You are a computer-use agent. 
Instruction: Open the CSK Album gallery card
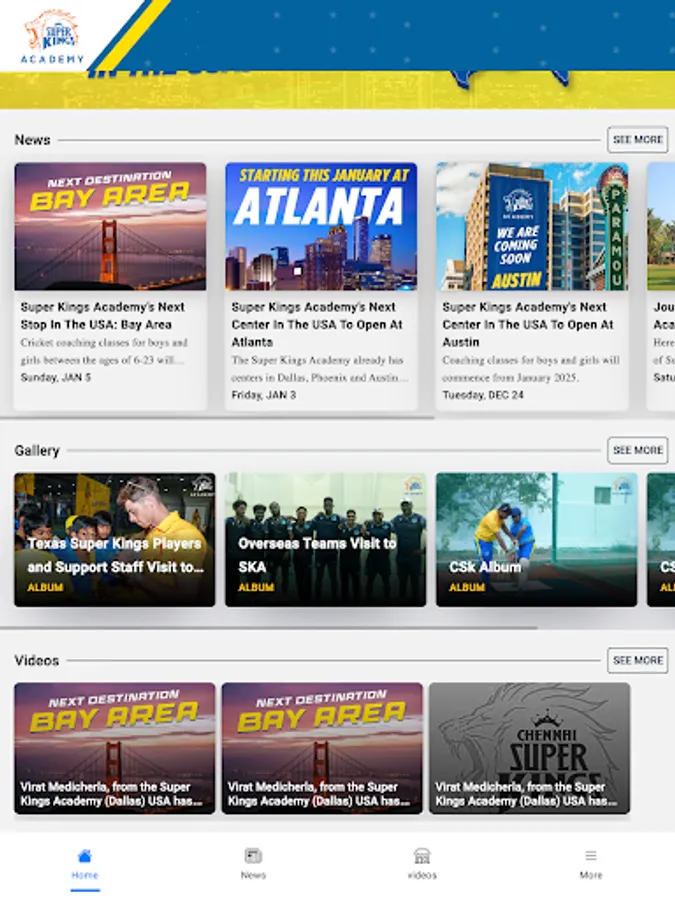537,540
